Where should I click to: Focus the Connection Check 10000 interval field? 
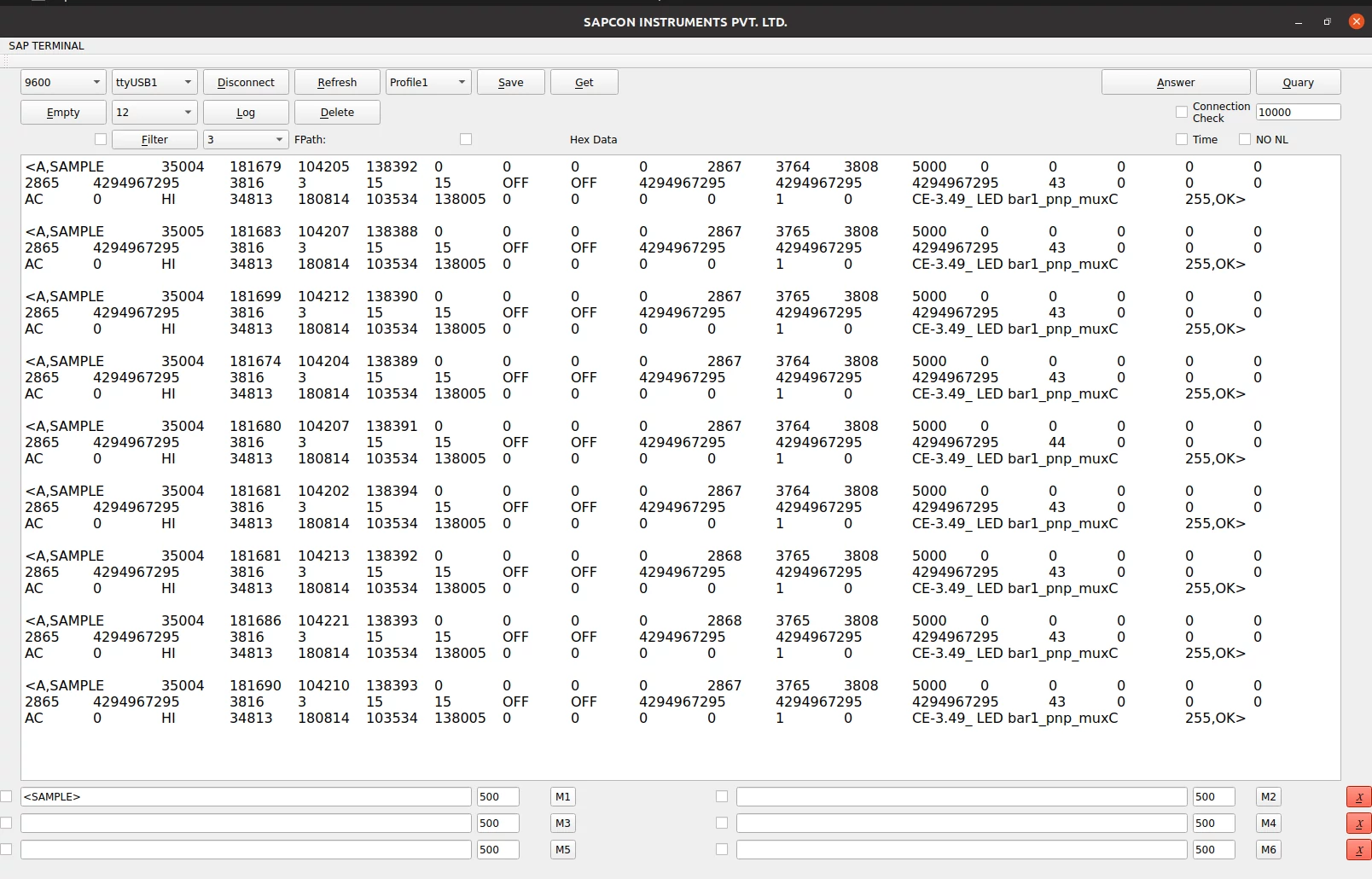[1299, 112]
